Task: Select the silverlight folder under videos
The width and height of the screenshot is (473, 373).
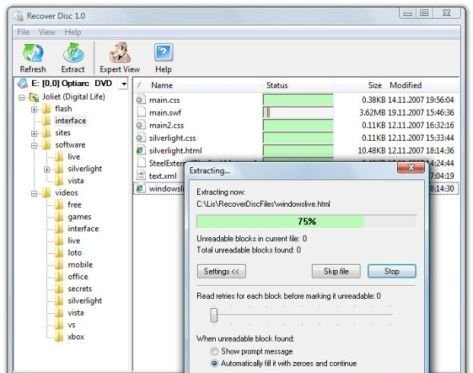Action: coord(85,301)
